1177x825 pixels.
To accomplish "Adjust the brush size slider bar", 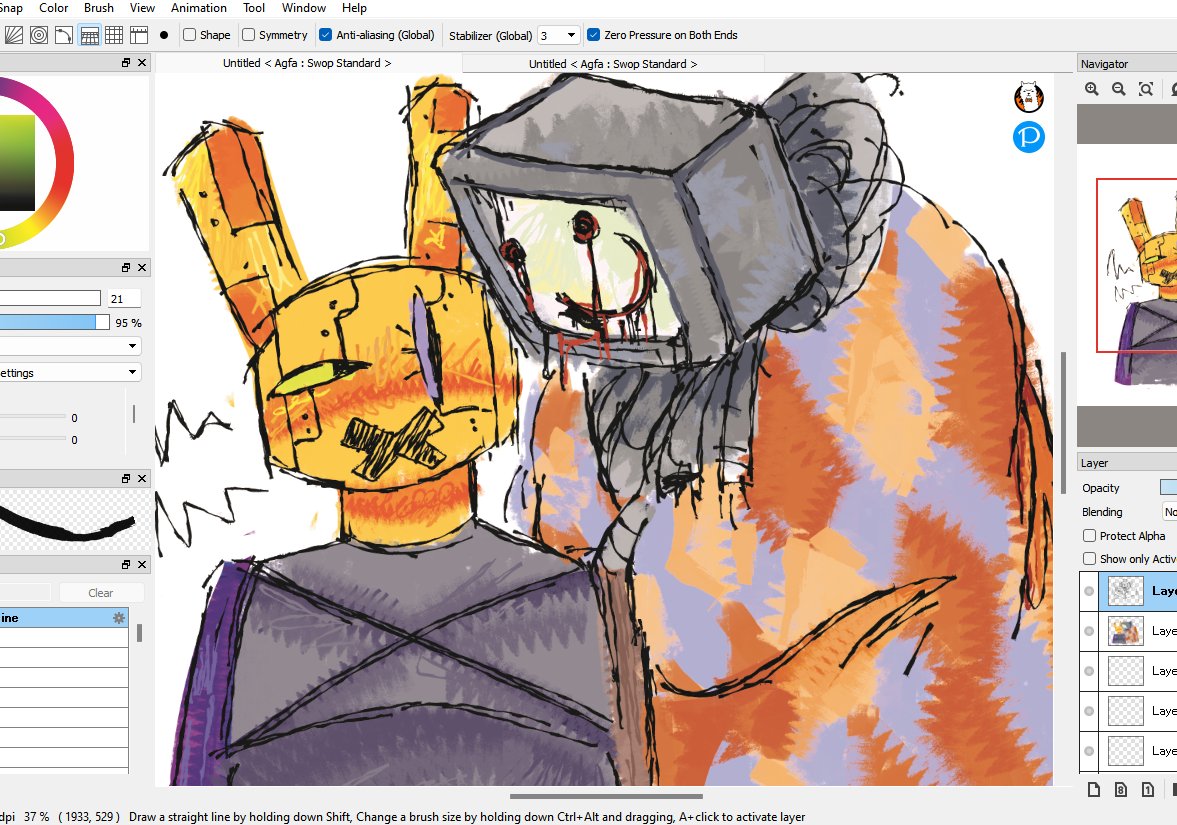I will (50, 298).
